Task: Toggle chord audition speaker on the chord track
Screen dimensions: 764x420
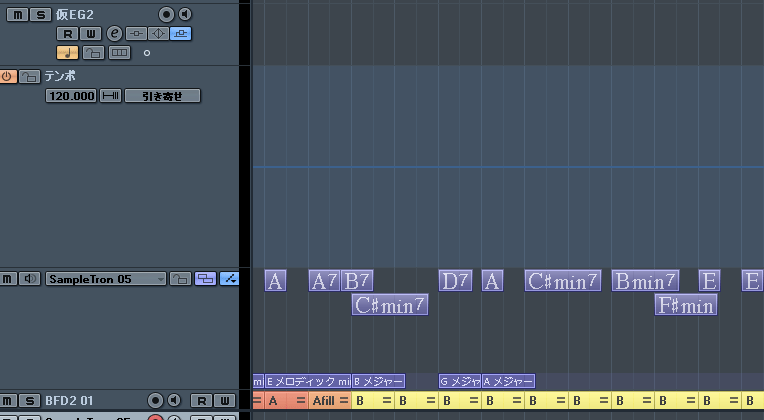Action: tap(30, 279)
